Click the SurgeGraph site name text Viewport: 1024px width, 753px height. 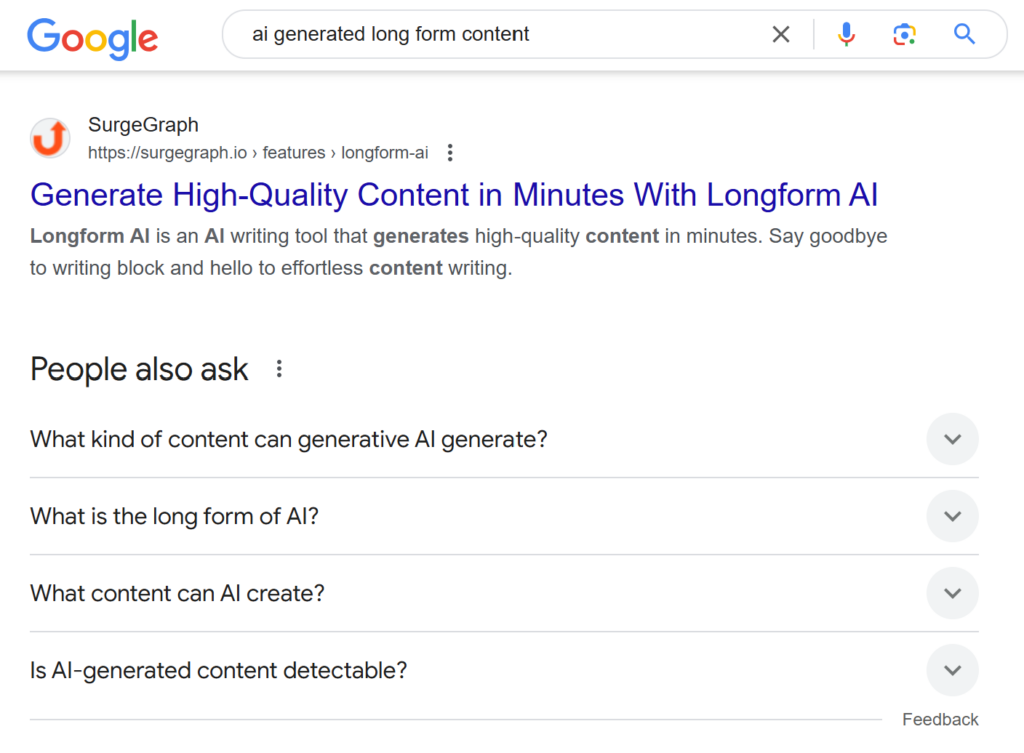pos(143,124)
